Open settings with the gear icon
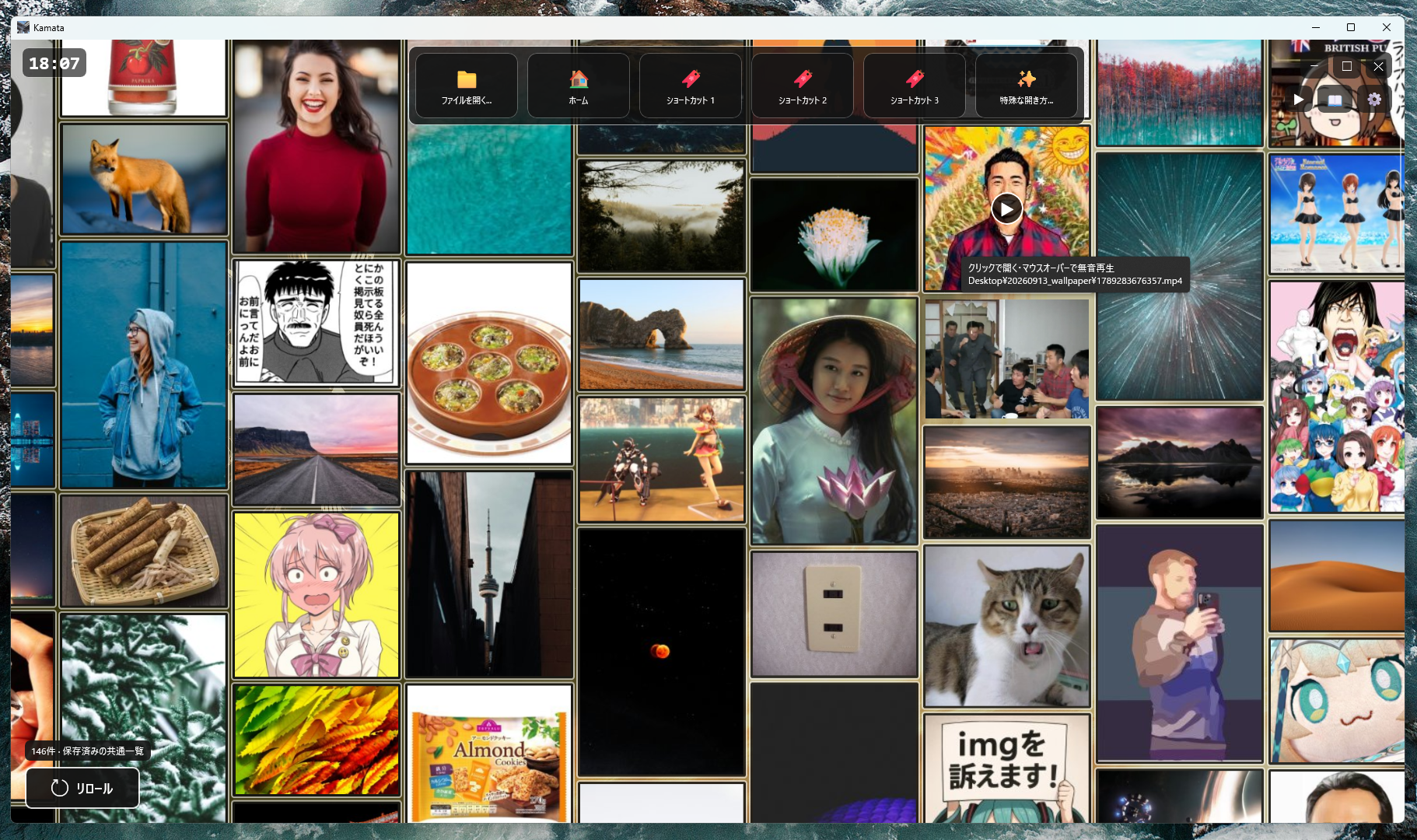The height and width of the screenshot is (840, 1417). [x=1374, y=100]
